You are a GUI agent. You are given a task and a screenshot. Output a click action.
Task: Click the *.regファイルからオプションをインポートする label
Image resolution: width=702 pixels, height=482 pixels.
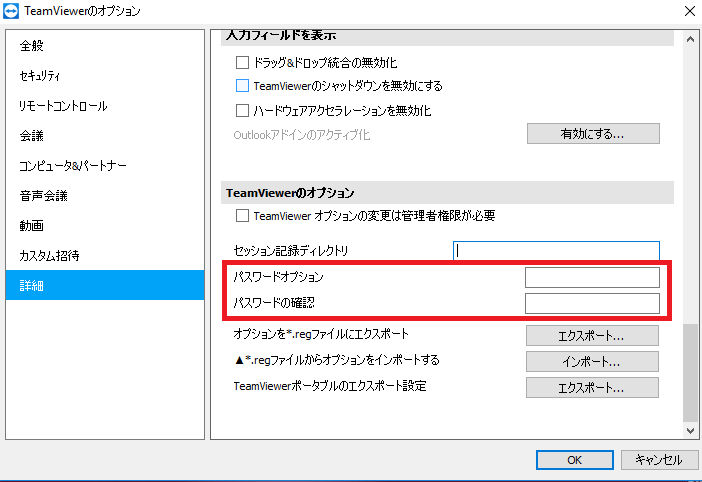pyautogui.click(x=337, y=360)
